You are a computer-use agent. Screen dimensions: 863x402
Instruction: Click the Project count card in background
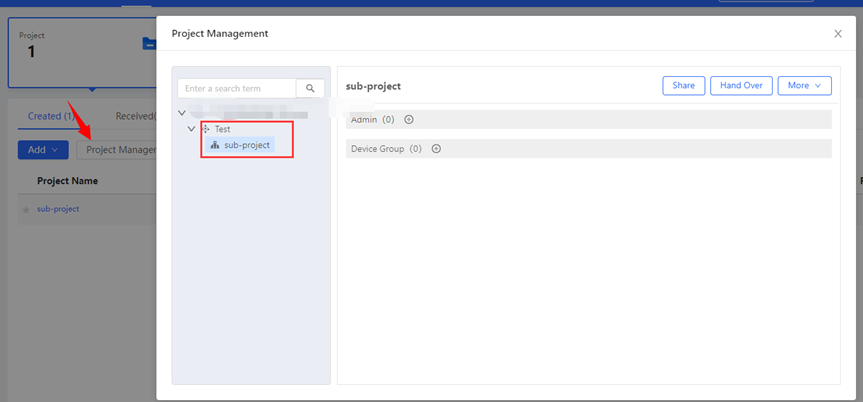[83, 52]
